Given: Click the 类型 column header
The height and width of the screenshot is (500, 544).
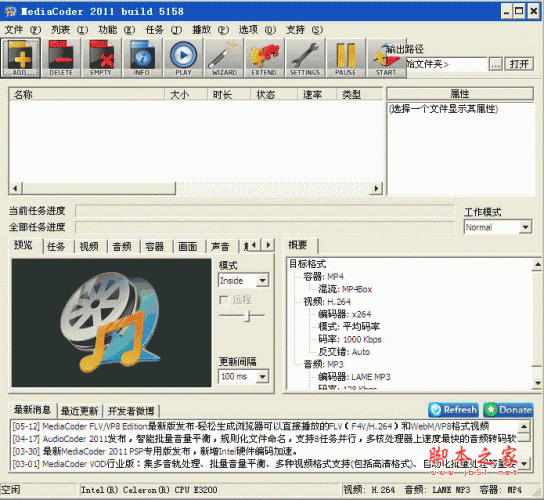Looking at the screenshot, I should click(359, 94).
